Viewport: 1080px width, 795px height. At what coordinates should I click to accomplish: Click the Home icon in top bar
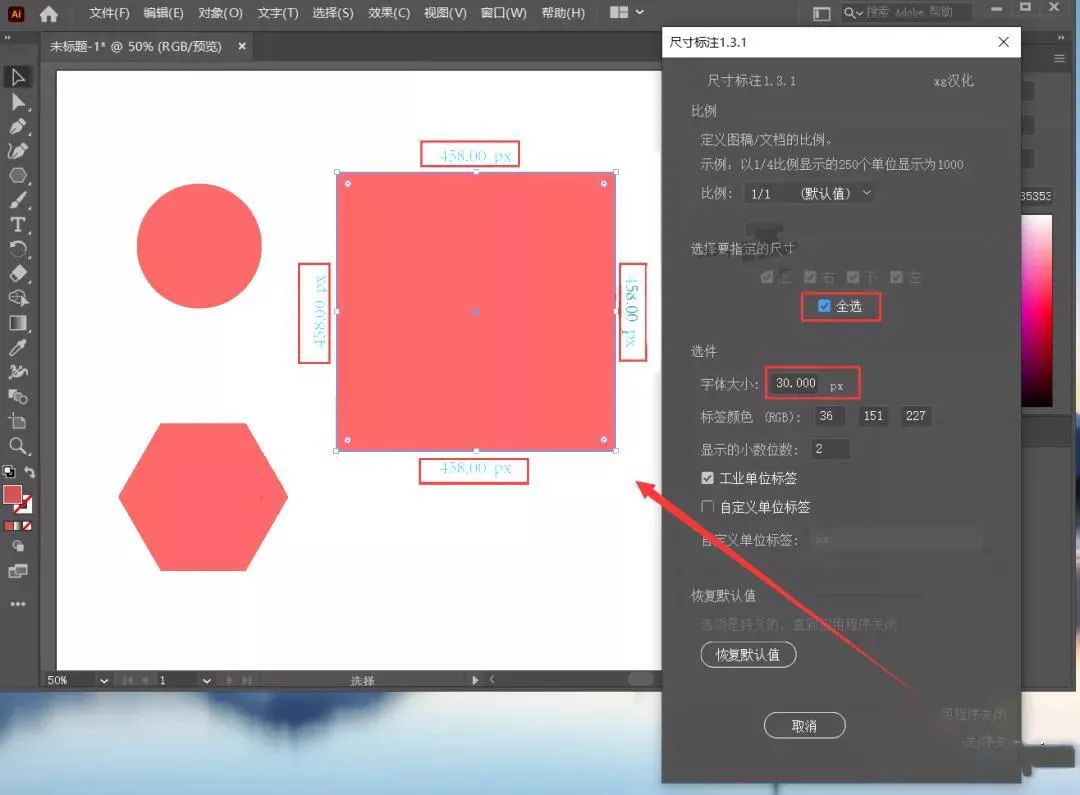pos(48,14)
